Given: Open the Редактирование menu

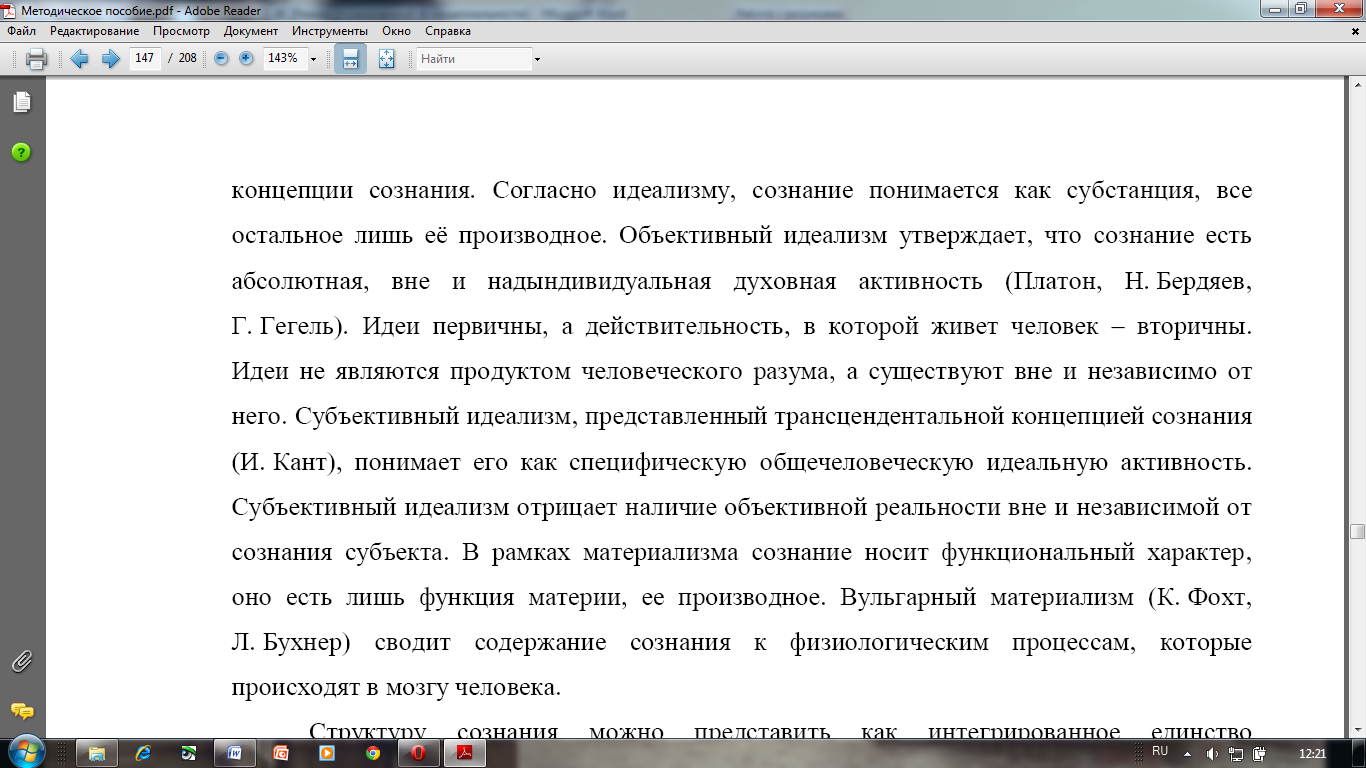Looking at the screenshot, I should 94,31.
